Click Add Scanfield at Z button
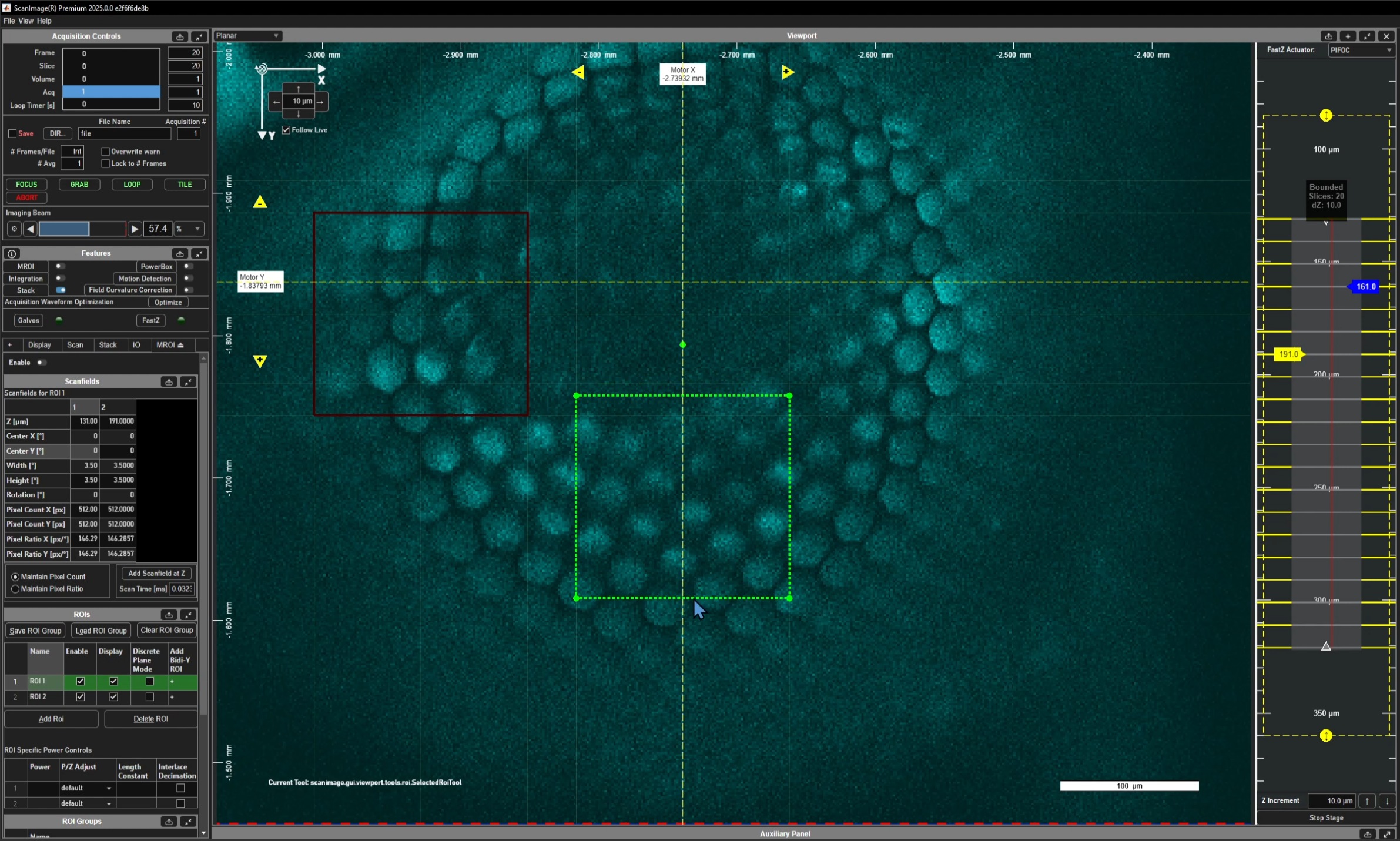This screenshot has width=1400, height=841. point(156,573)
